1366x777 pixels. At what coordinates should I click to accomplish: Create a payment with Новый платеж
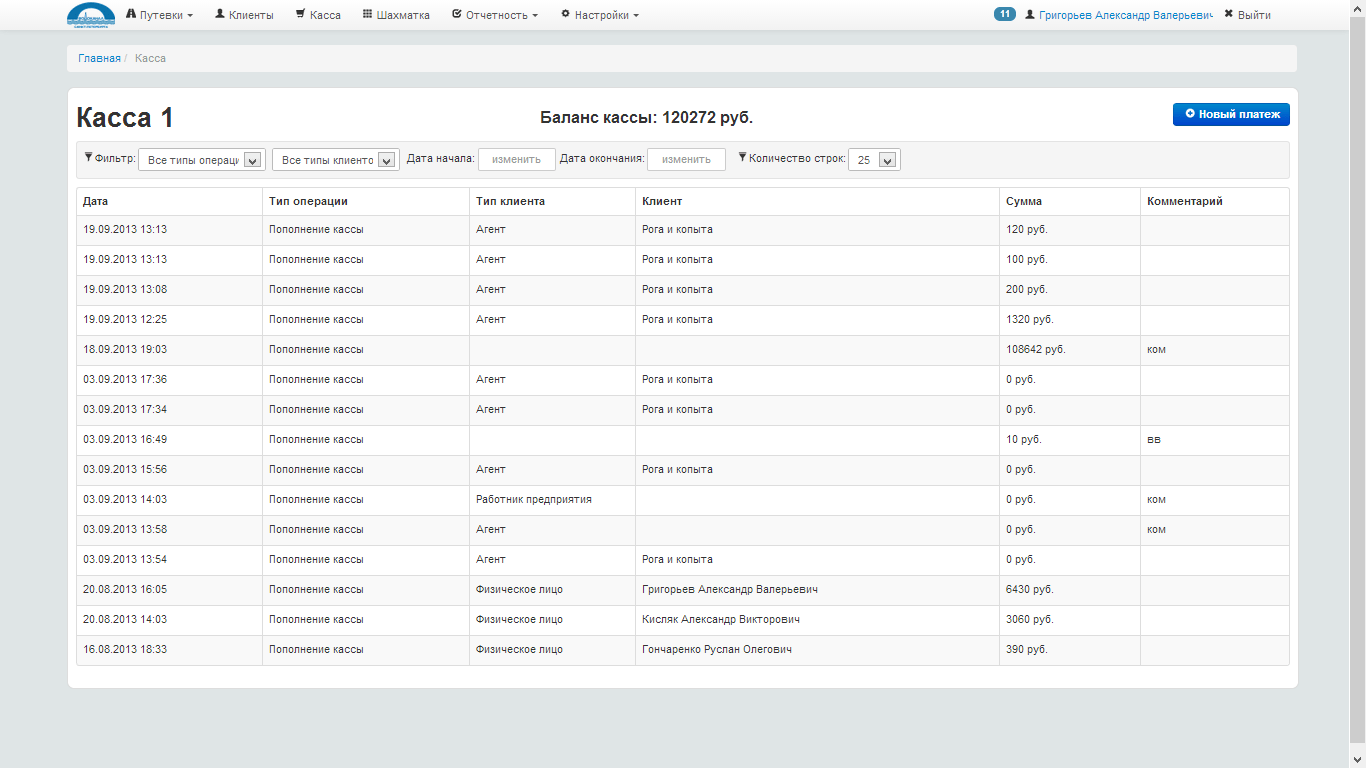[1231, 114]
